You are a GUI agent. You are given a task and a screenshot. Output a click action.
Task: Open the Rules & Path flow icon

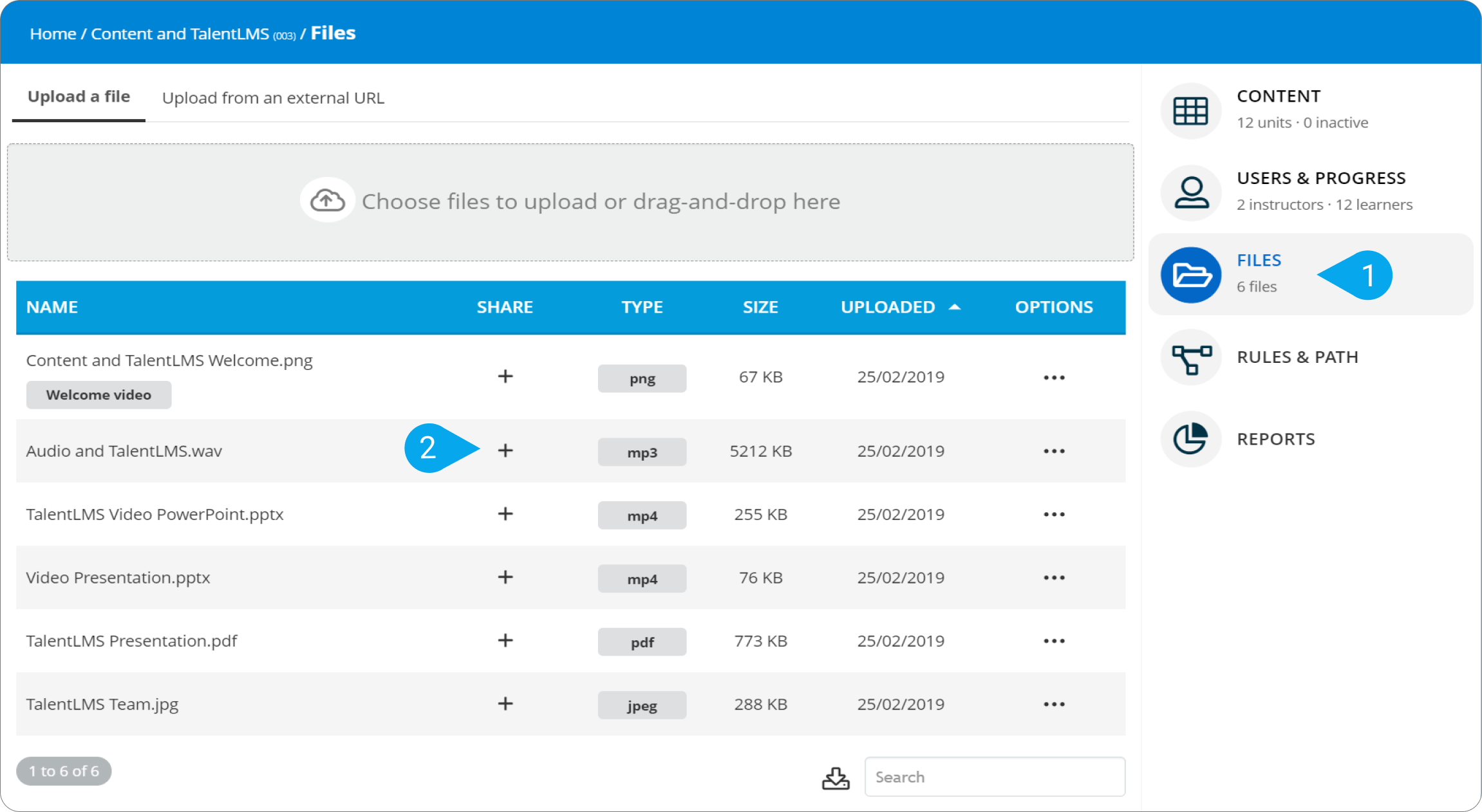tap(1191, 357)
